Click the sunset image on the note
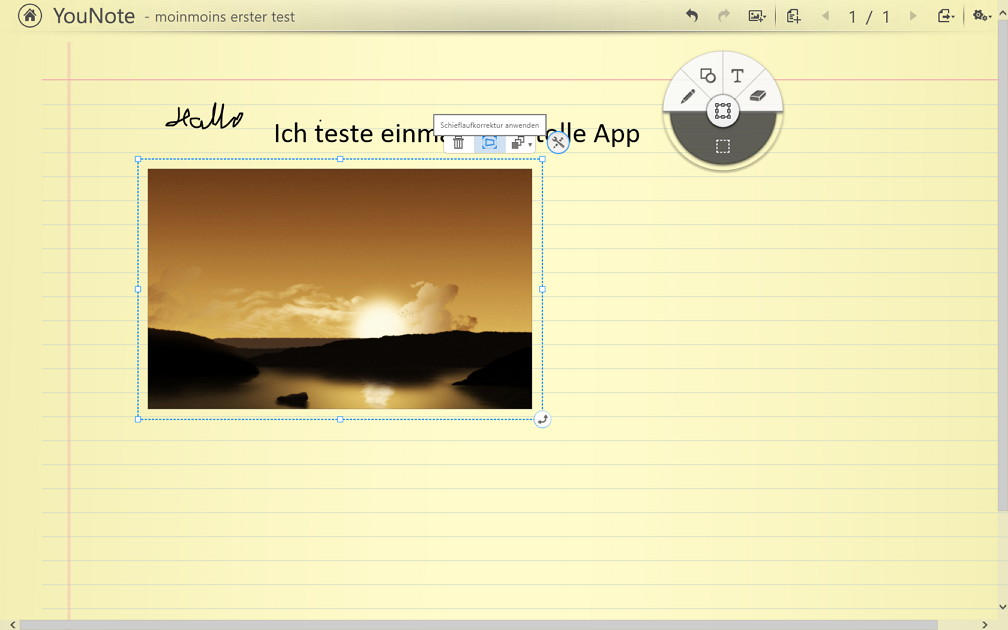This screenshot has height=630, width=1008. (x=339, y=289)
